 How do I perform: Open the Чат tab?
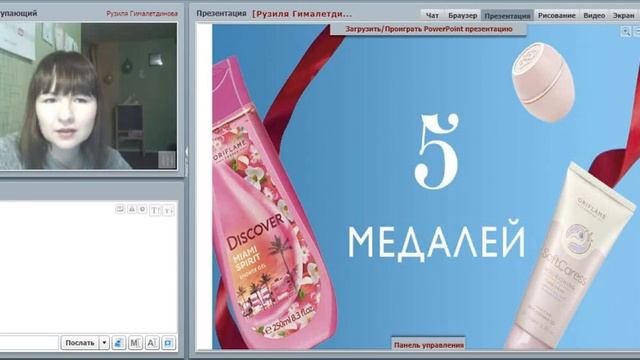click(x=432, y=16)
